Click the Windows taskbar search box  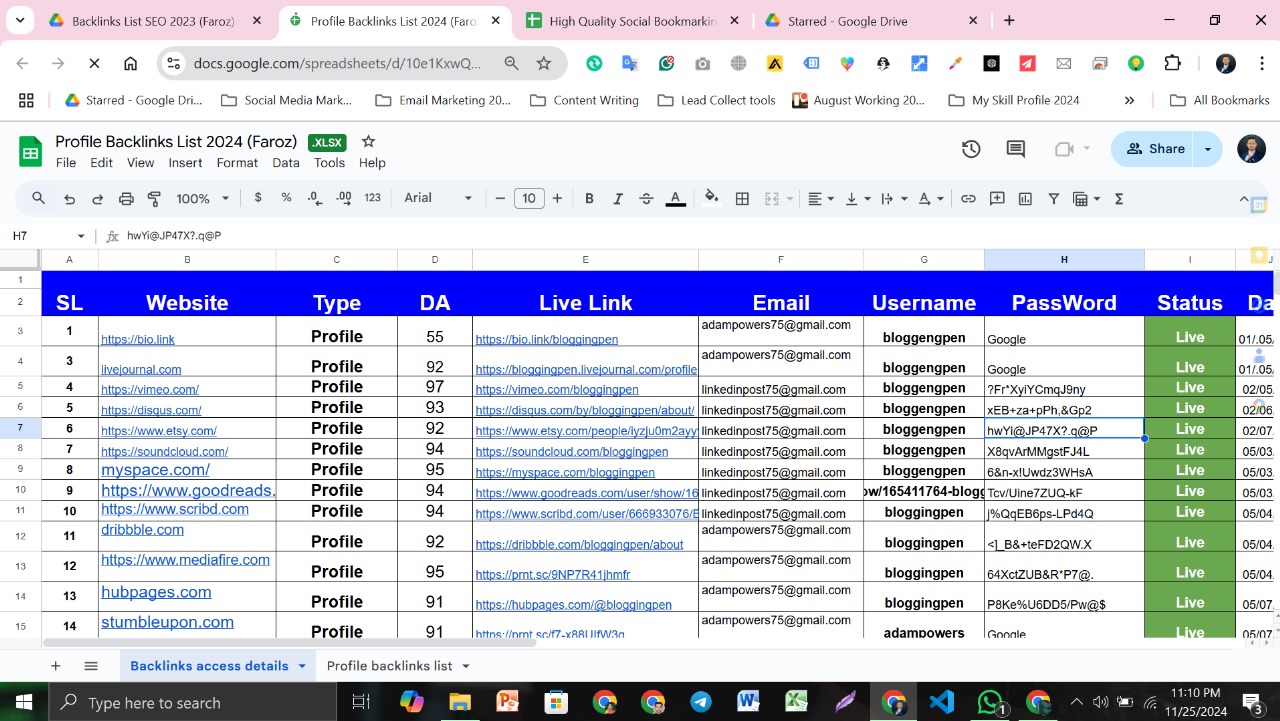(x=192, y=702)
